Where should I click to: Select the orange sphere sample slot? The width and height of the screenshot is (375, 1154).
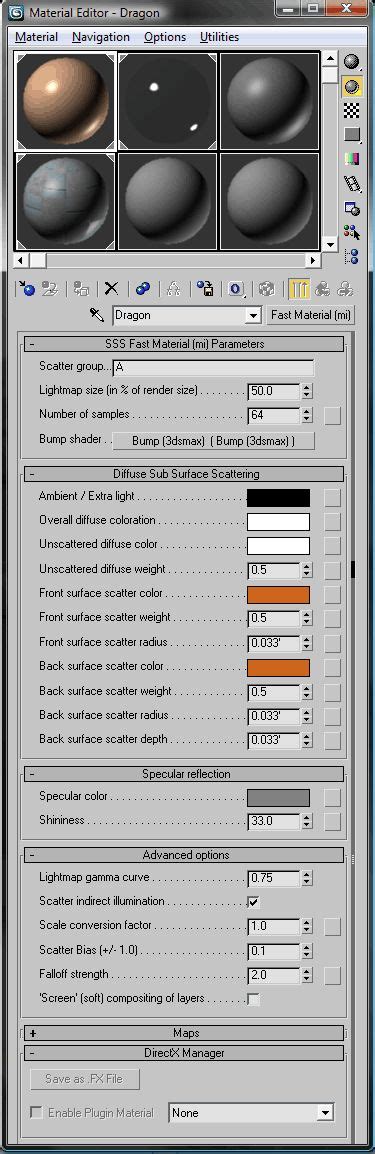pos(66,101)
